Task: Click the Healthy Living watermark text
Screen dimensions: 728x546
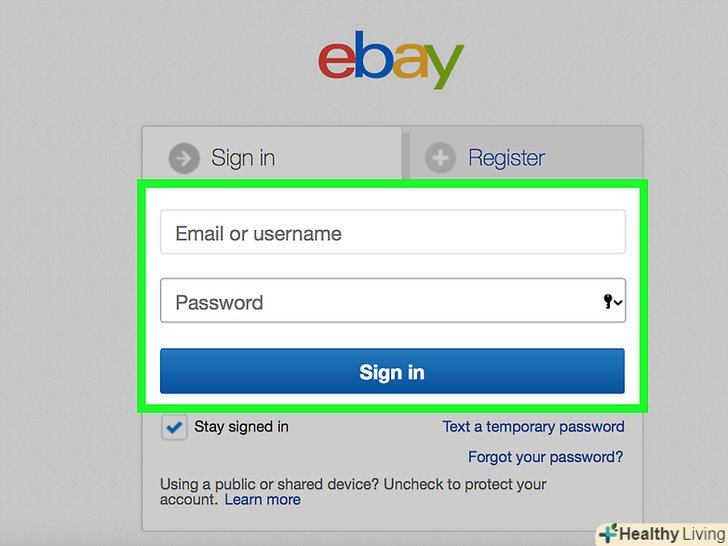Action: (672, 534)
